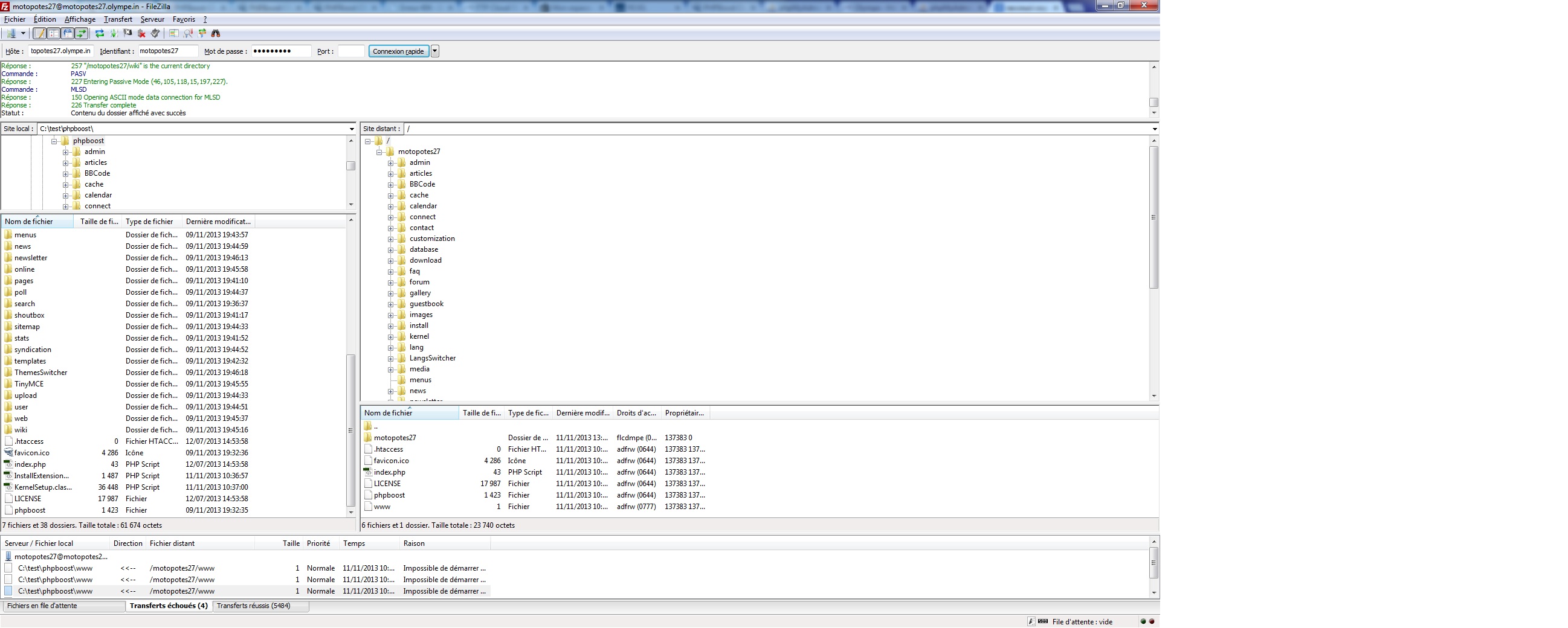This screenshot has width=1568, height=628.
Task: Sort remote files by Droits d'accès column
Action: coord(636,413)
